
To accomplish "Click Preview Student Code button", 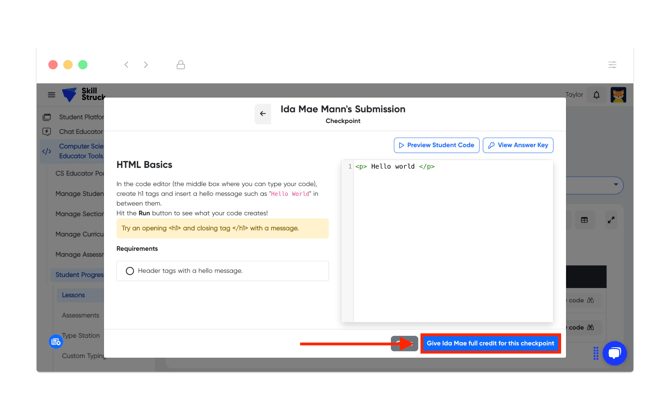I will (436, 145).
